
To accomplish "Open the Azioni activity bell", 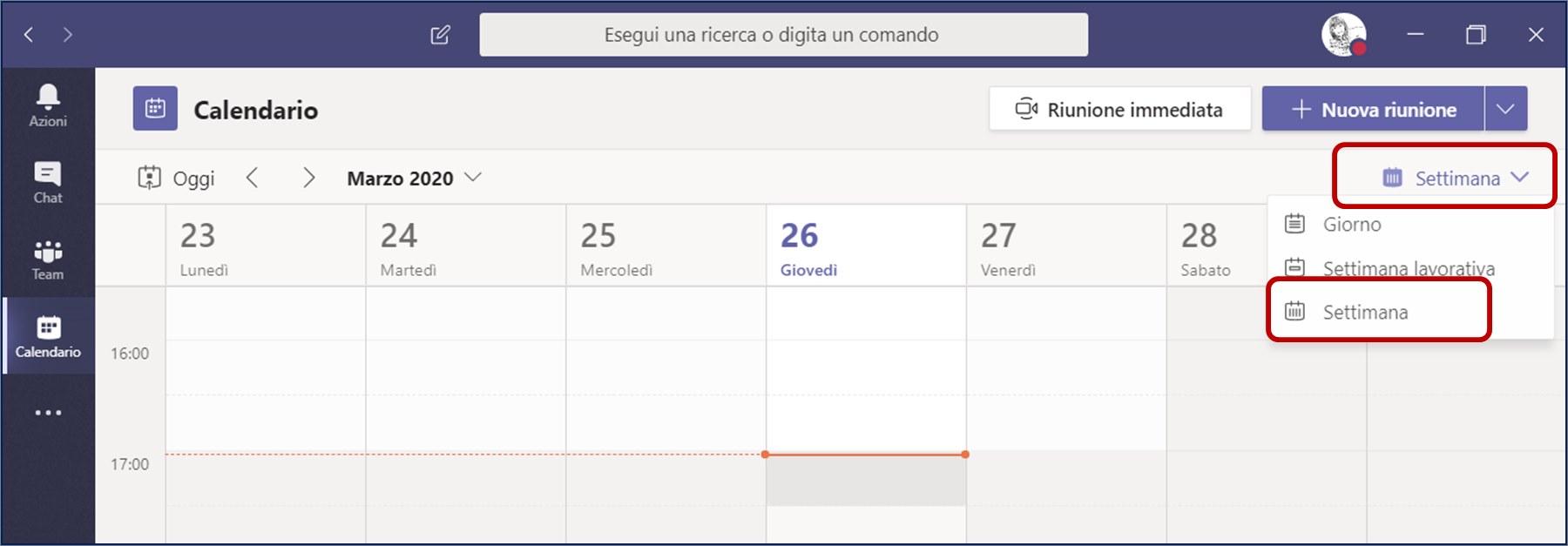I will 48,106.
